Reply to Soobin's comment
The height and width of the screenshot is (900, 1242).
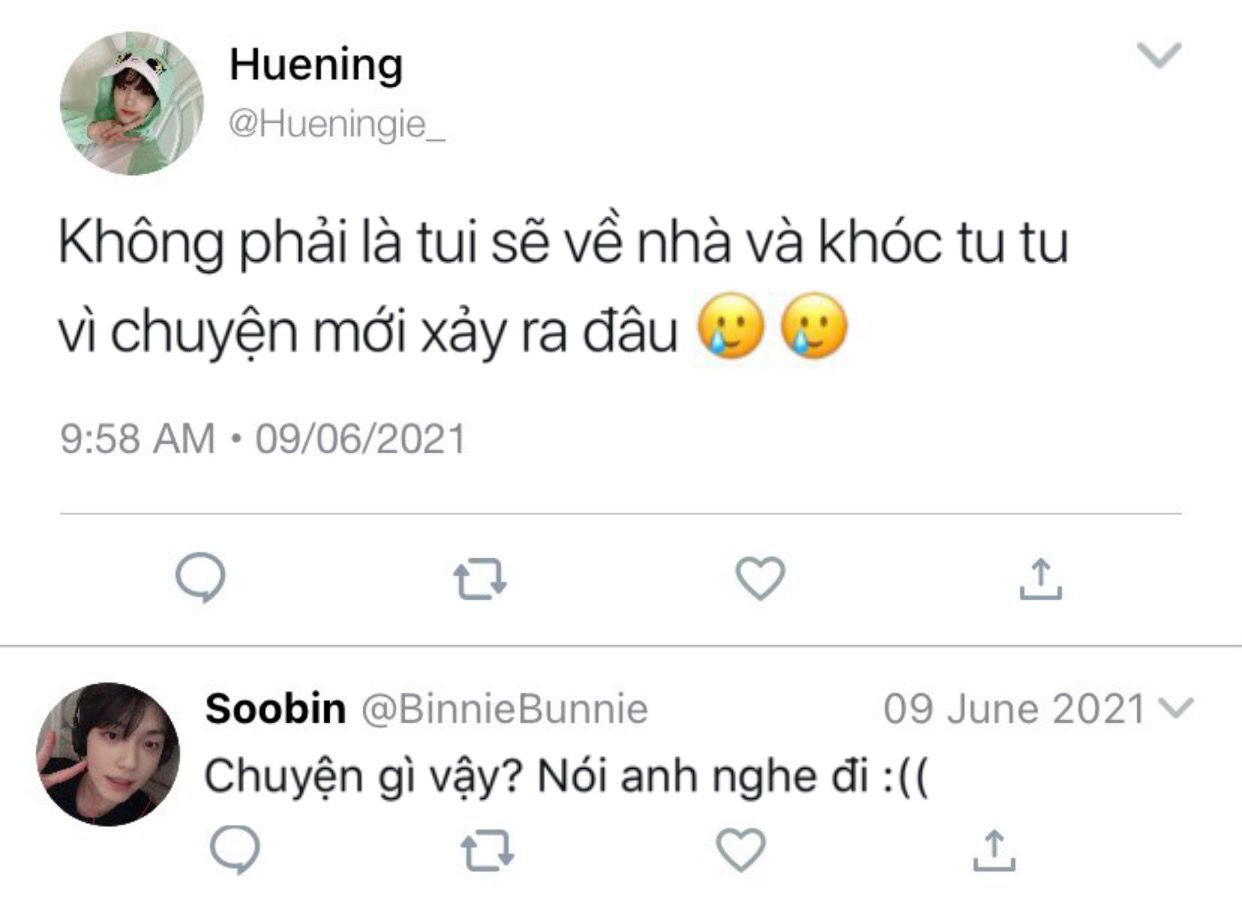(235, 852)
